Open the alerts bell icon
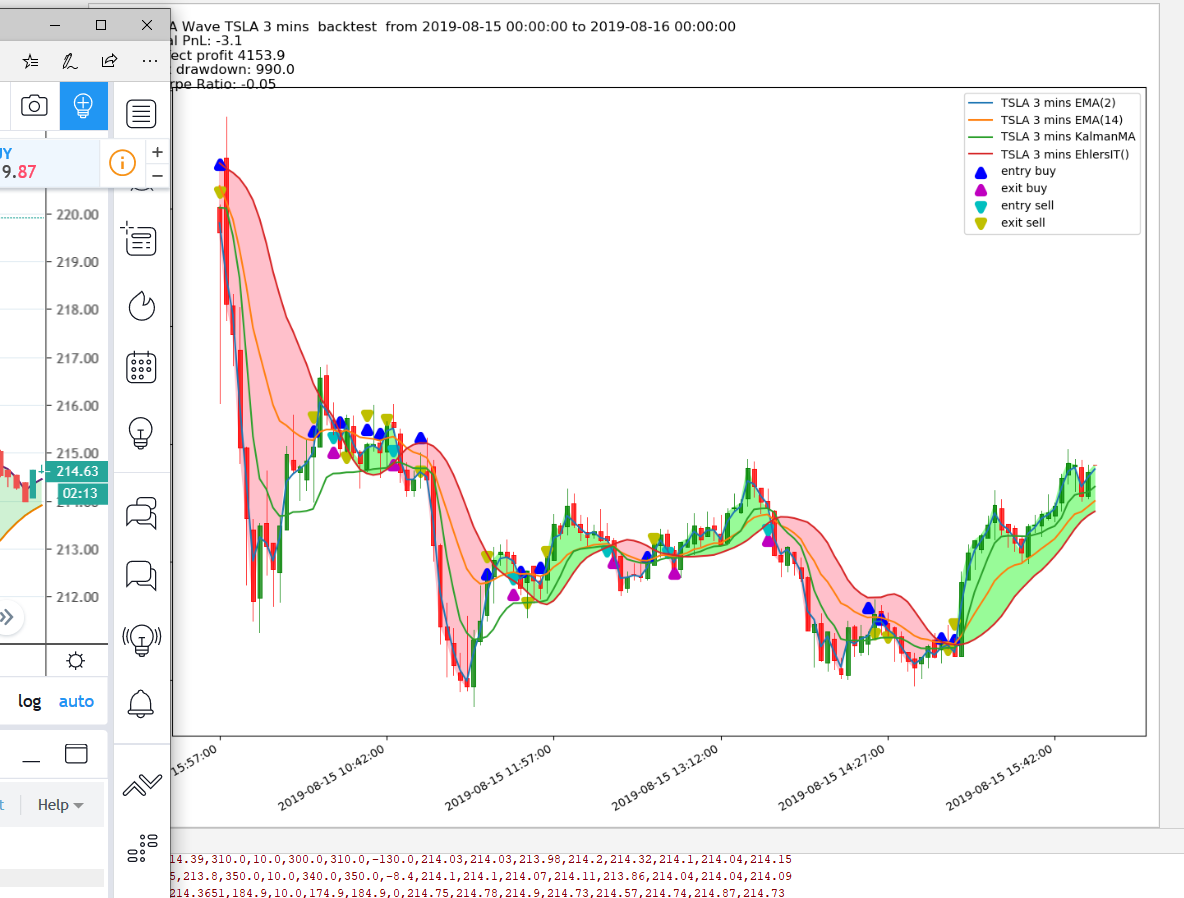This screenshot has width=1184, height=898. [x=140, y=704]
